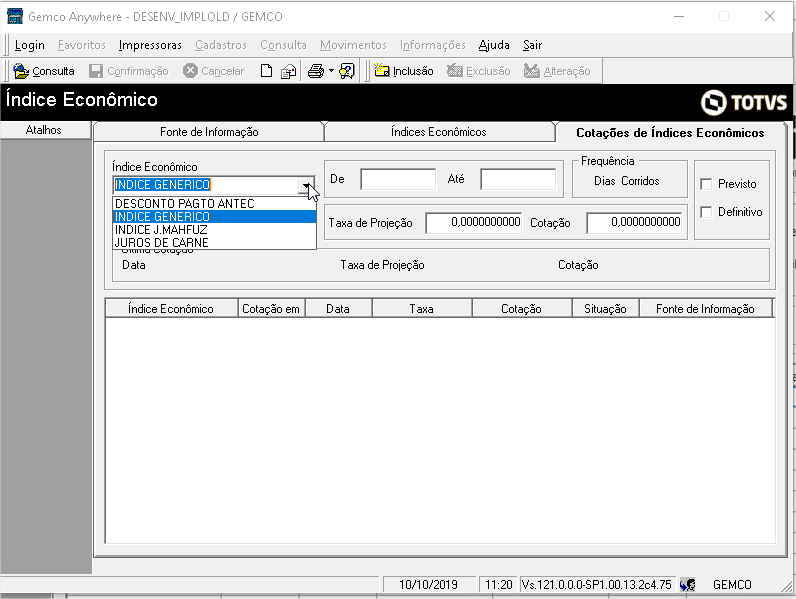
Task: Click the Cotação em column header
Action: [x=271, y=309]
